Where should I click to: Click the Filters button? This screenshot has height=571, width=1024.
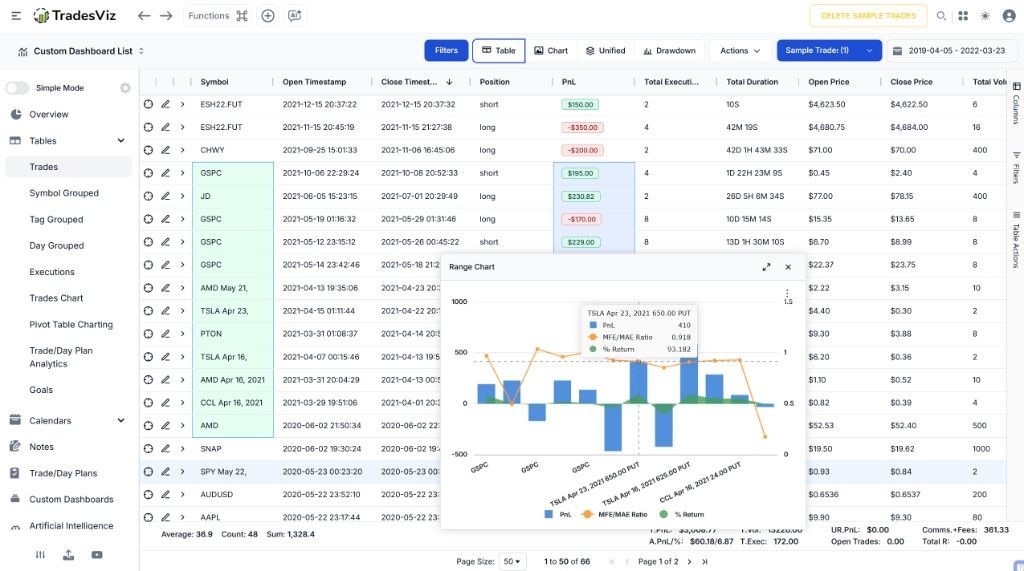446,50
